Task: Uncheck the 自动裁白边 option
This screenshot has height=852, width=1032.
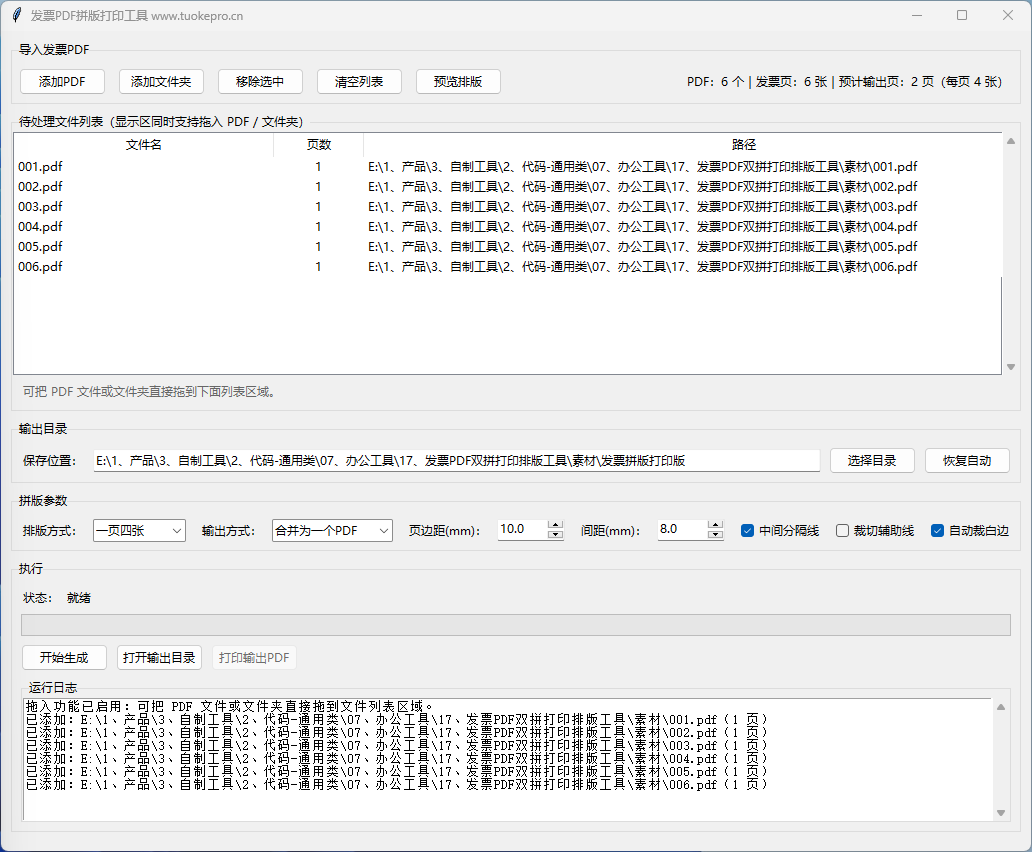Action: [x=938, y=531]
